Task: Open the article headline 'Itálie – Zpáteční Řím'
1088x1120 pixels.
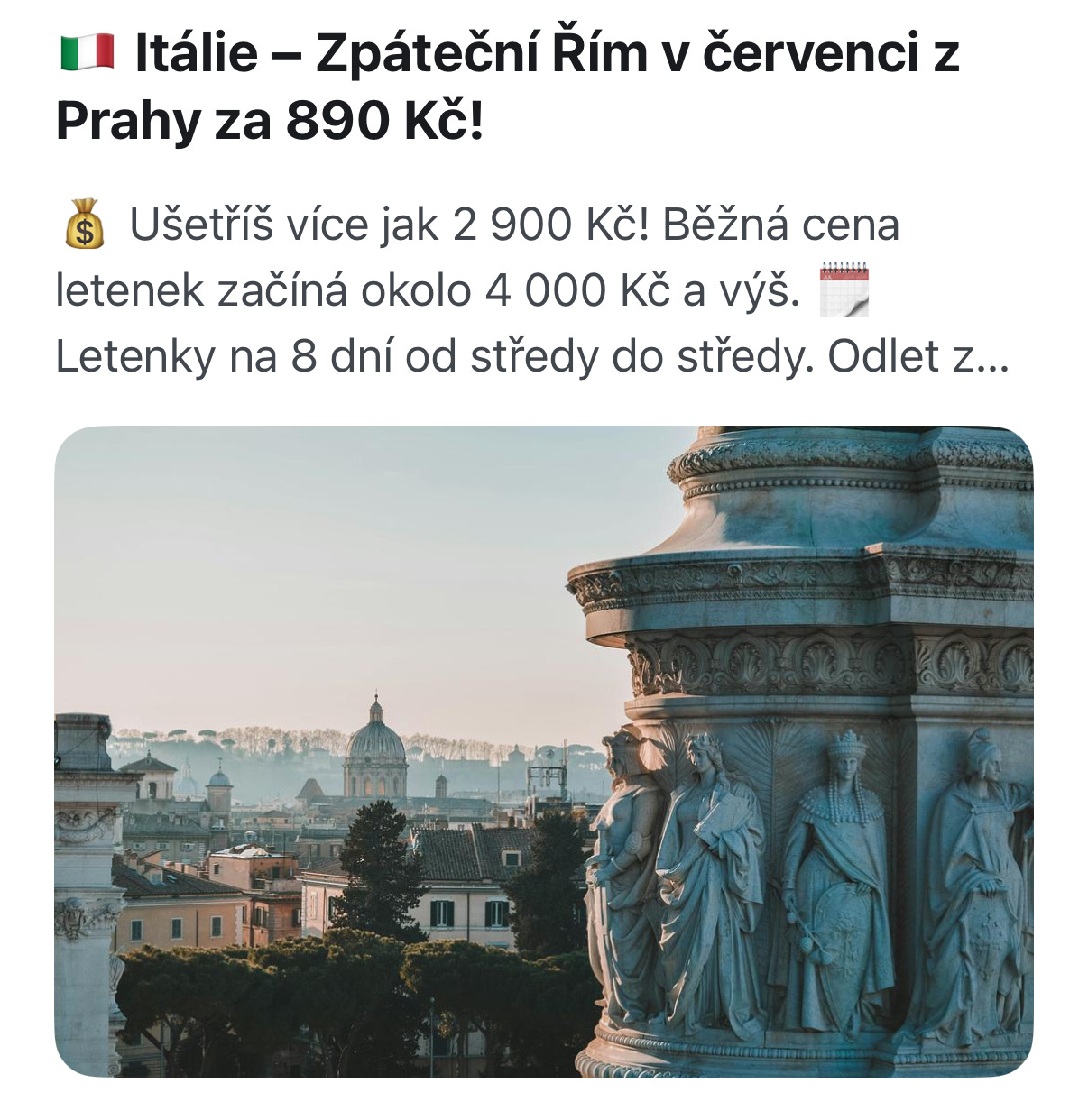Action: point(507,87)
